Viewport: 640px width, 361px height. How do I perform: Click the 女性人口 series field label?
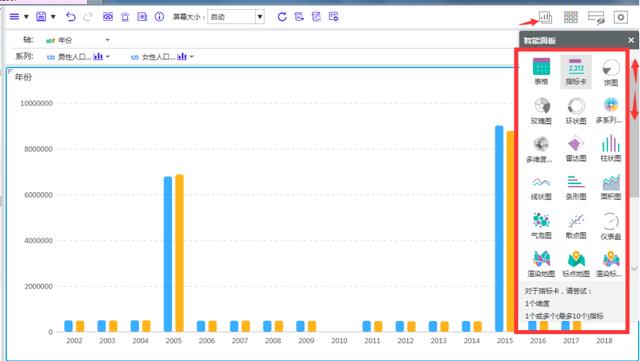[158, 57]
